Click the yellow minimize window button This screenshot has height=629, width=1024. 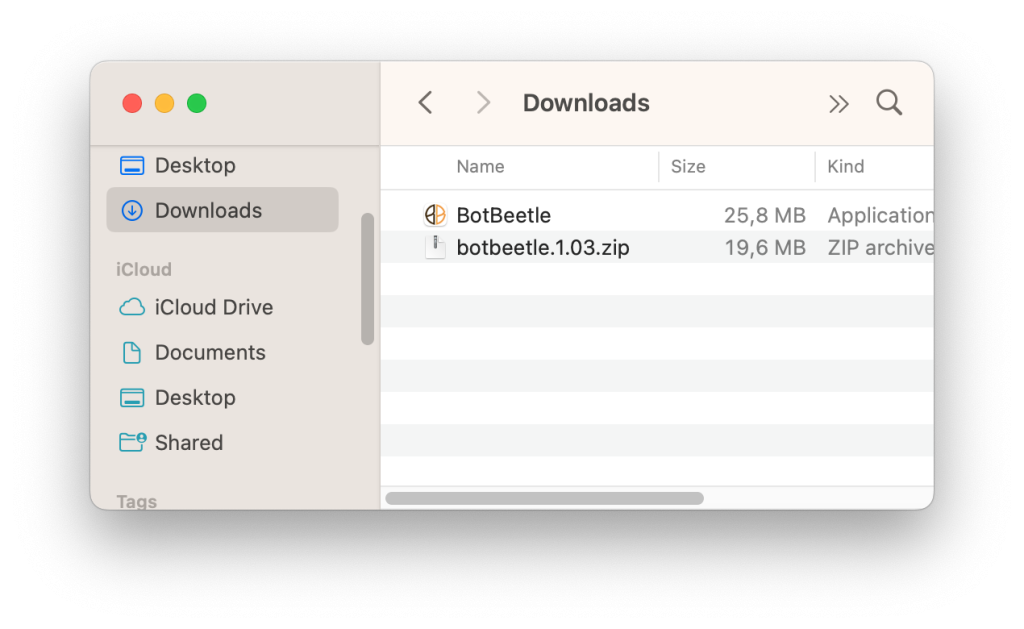165,103
